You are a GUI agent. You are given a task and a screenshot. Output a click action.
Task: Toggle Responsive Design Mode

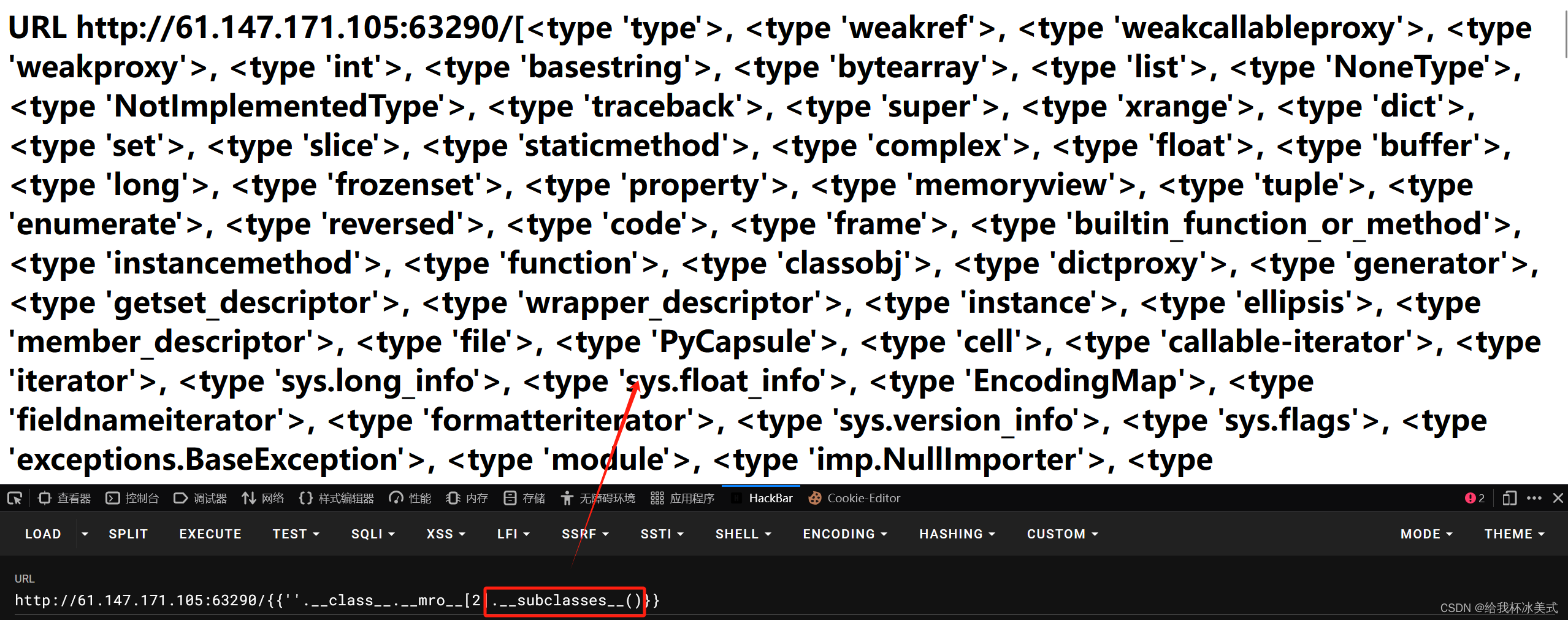(1509, 498)
